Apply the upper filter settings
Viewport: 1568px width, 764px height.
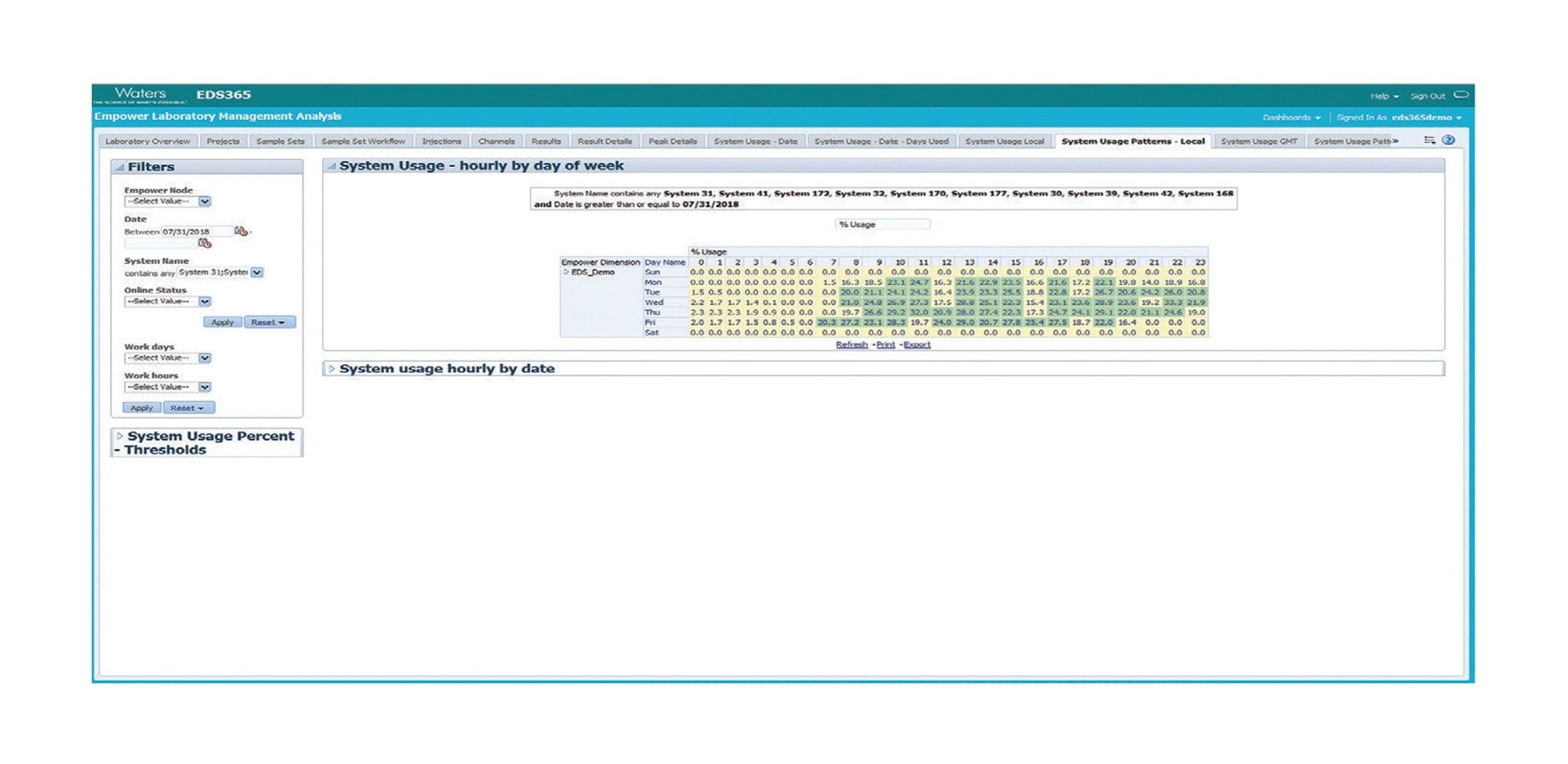click(222, 322)
